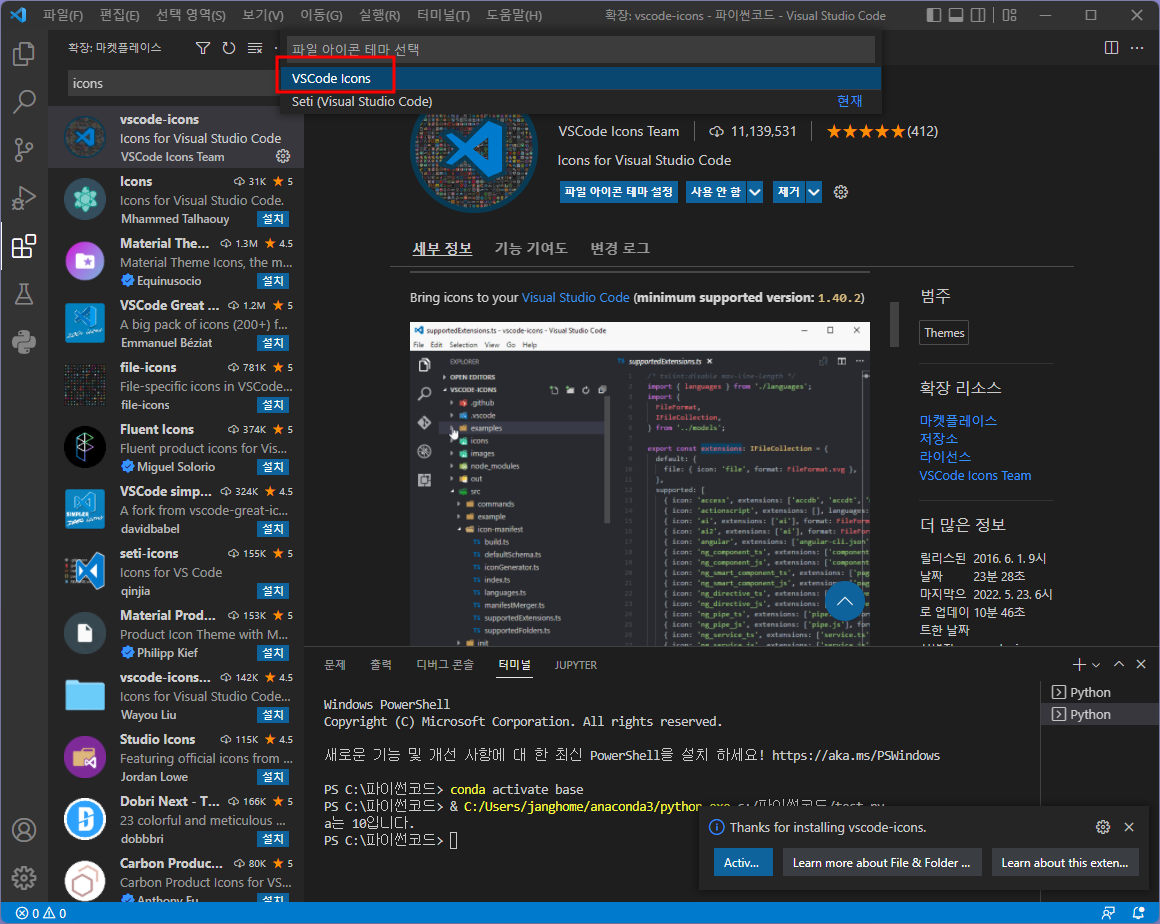Open the Explorer view in activity bar
Screen dimensions: 1160x924
click(24, 53)
